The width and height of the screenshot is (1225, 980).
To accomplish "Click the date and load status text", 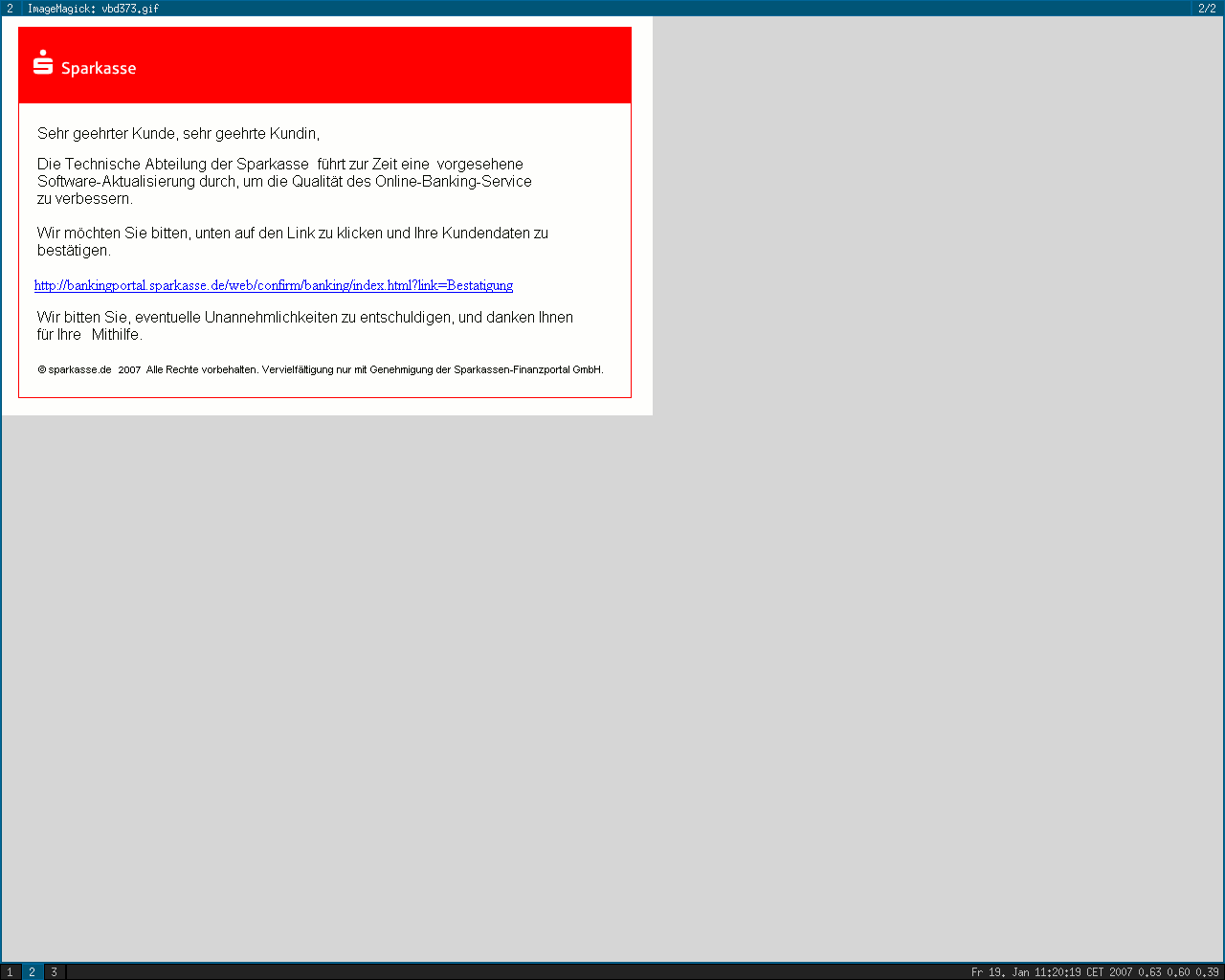I will (x=1095, y=972).
